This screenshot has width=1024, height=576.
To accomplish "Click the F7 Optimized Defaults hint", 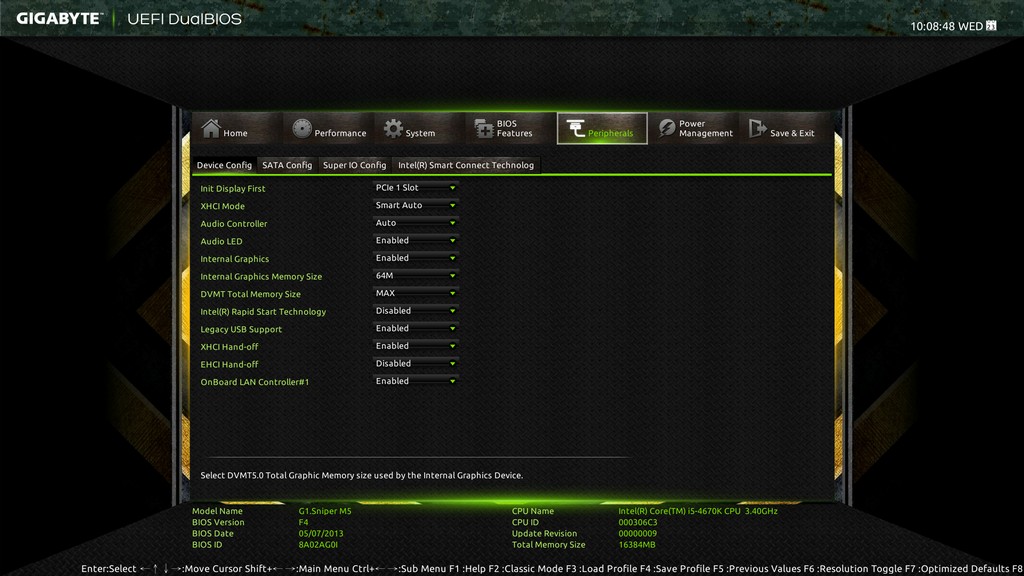I will point(957,569).
